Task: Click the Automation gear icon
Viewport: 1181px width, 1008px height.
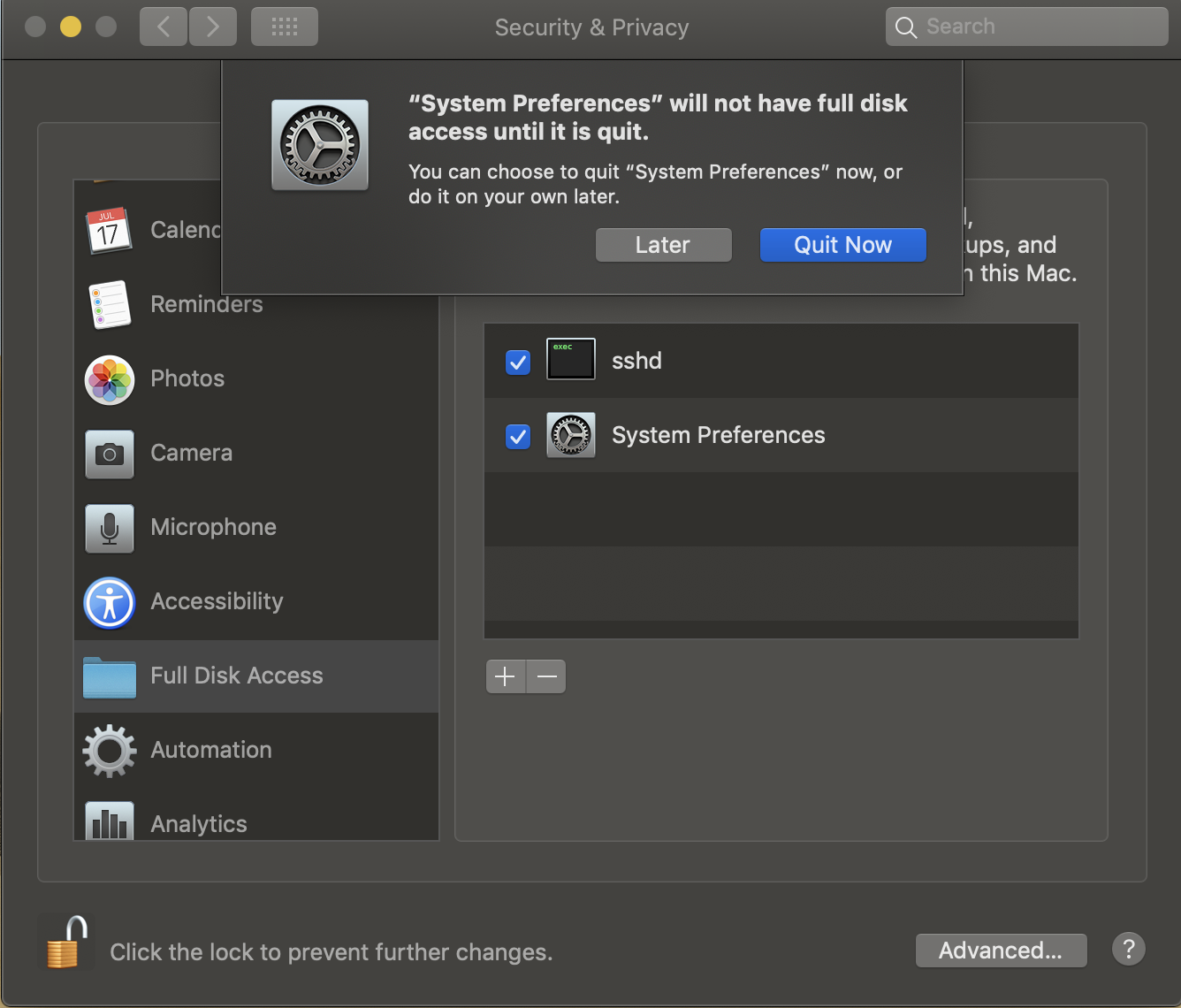Action: [110, 751]
